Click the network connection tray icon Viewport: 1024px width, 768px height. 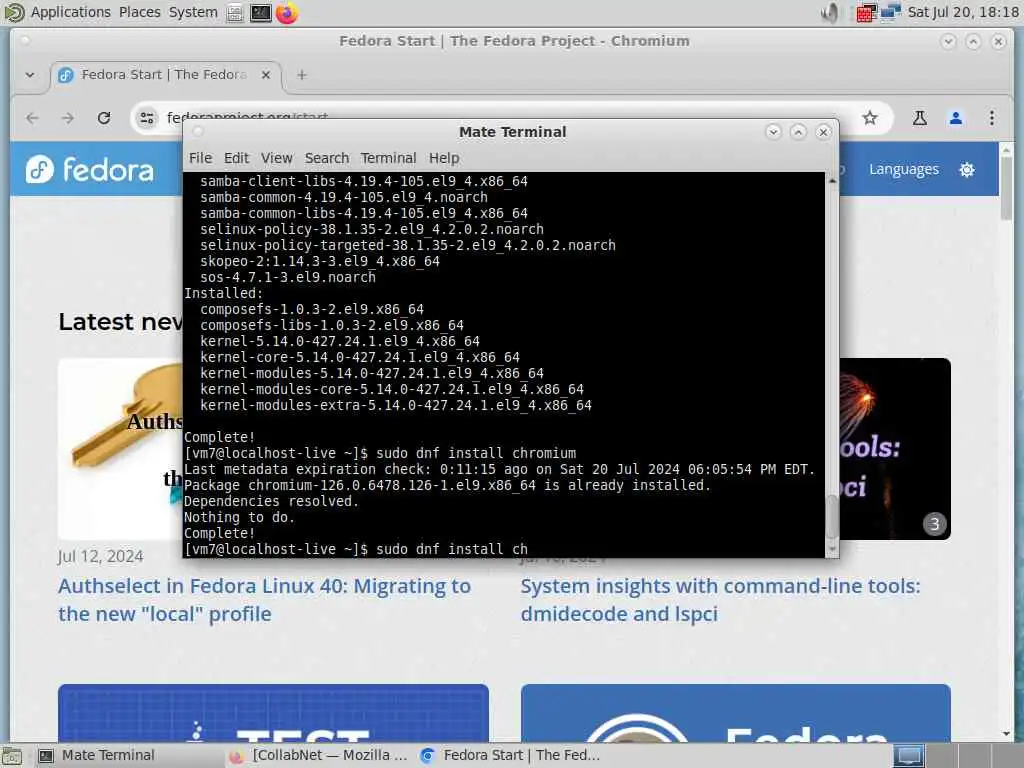(891, 12)
